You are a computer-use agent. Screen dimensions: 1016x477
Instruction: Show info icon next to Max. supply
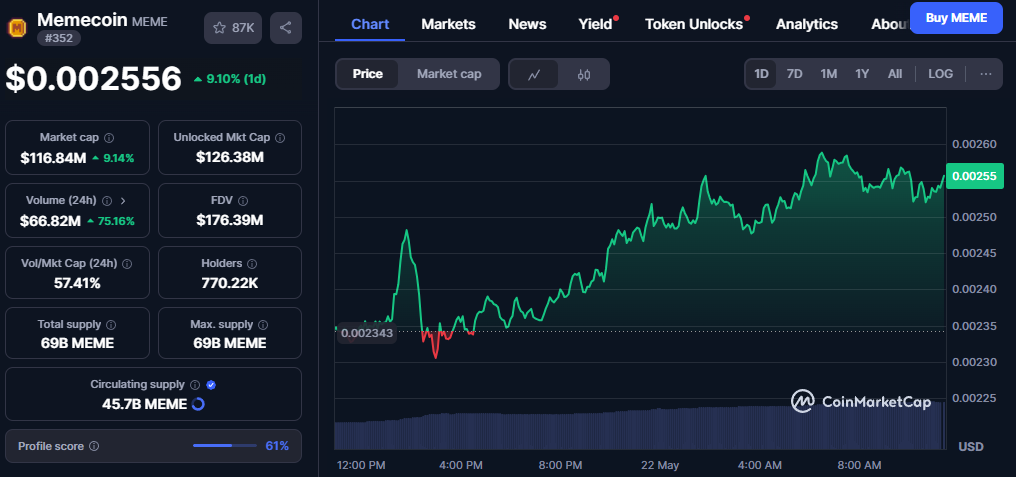(x=265, y=324)
